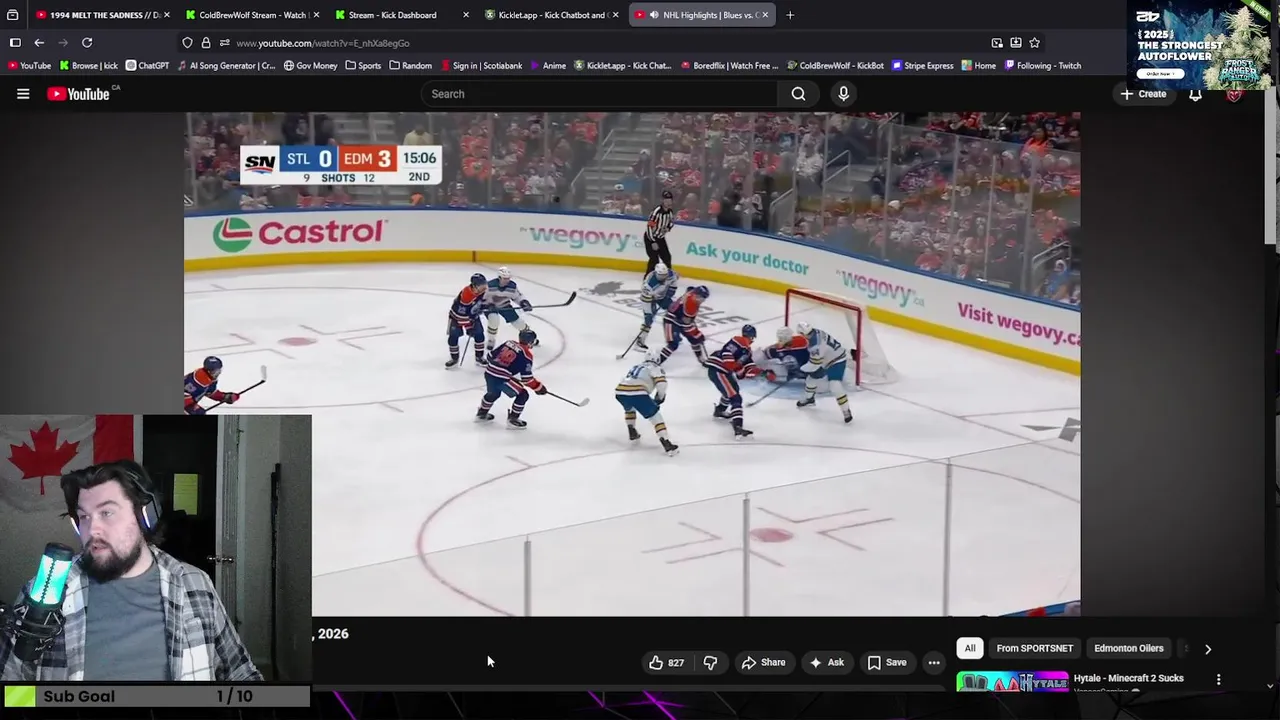This screenshot has width=1280, height=720.
Task: Open the Home bookmark
Action: pyautogui.click(x=979, y=66)
